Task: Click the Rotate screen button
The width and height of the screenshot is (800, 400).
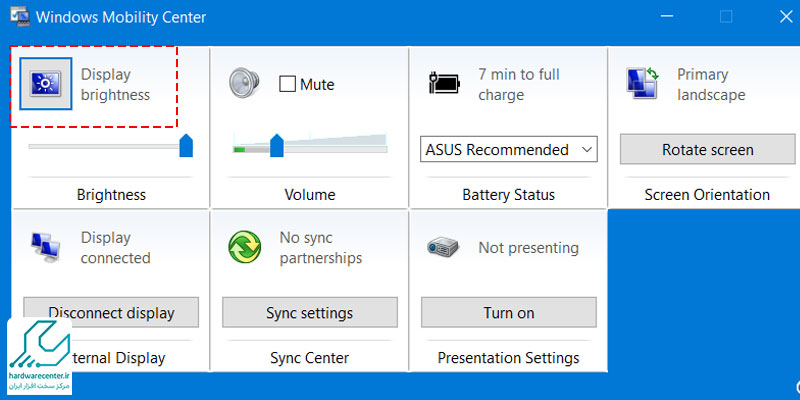Action: click(708, 149)
